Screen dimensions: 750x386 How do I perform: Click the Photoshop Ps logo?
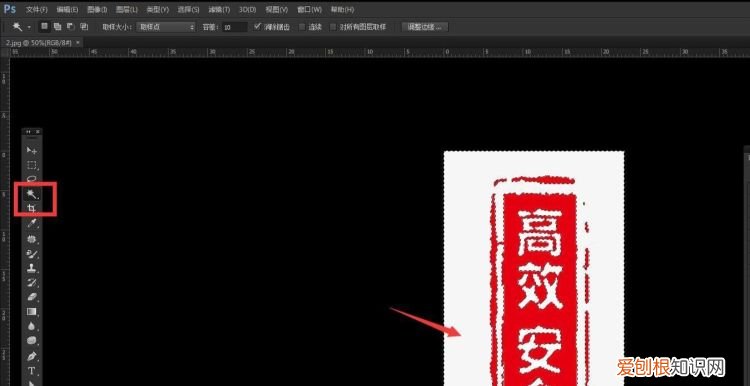tap(10, 9)
